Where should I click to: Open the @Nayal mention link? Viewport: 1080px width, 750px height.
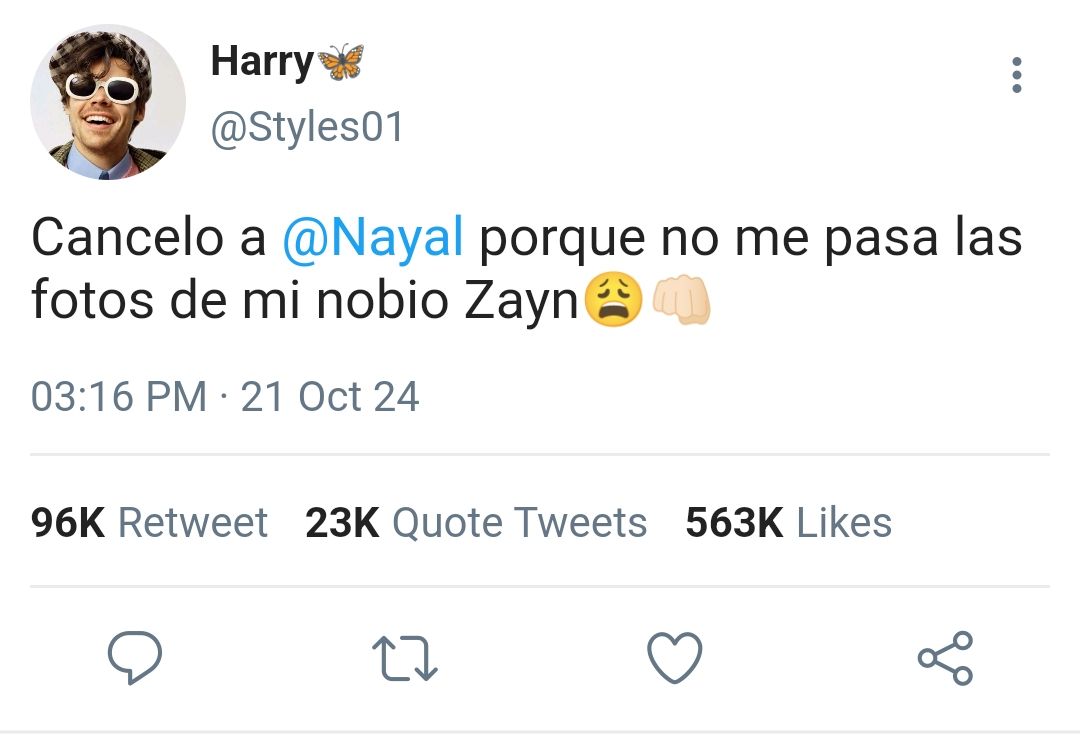pos(373,238)
